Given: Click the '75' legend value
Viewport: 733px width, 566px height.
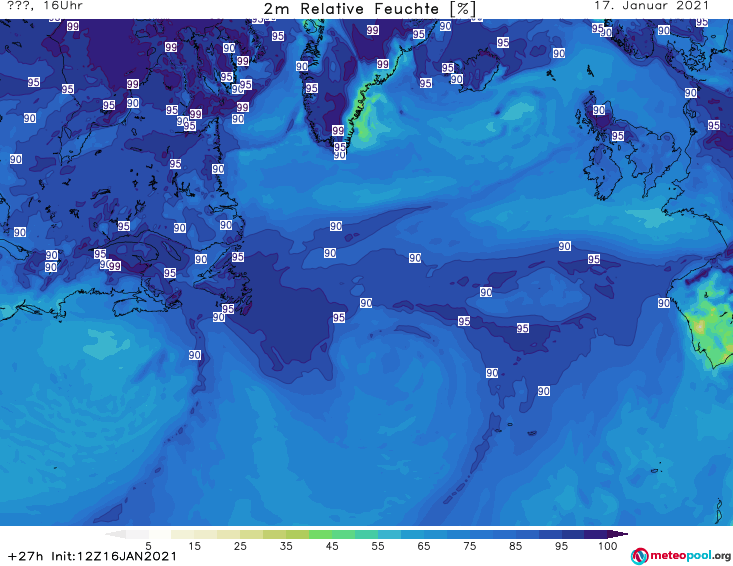Looking at the screenshot, I should pyautogui.click(x=469, y=546).
